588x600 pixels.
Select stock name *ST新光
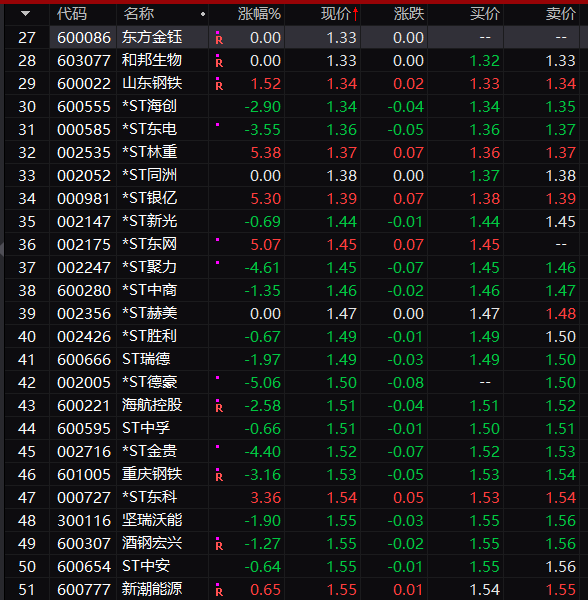[x=149, y=221]
